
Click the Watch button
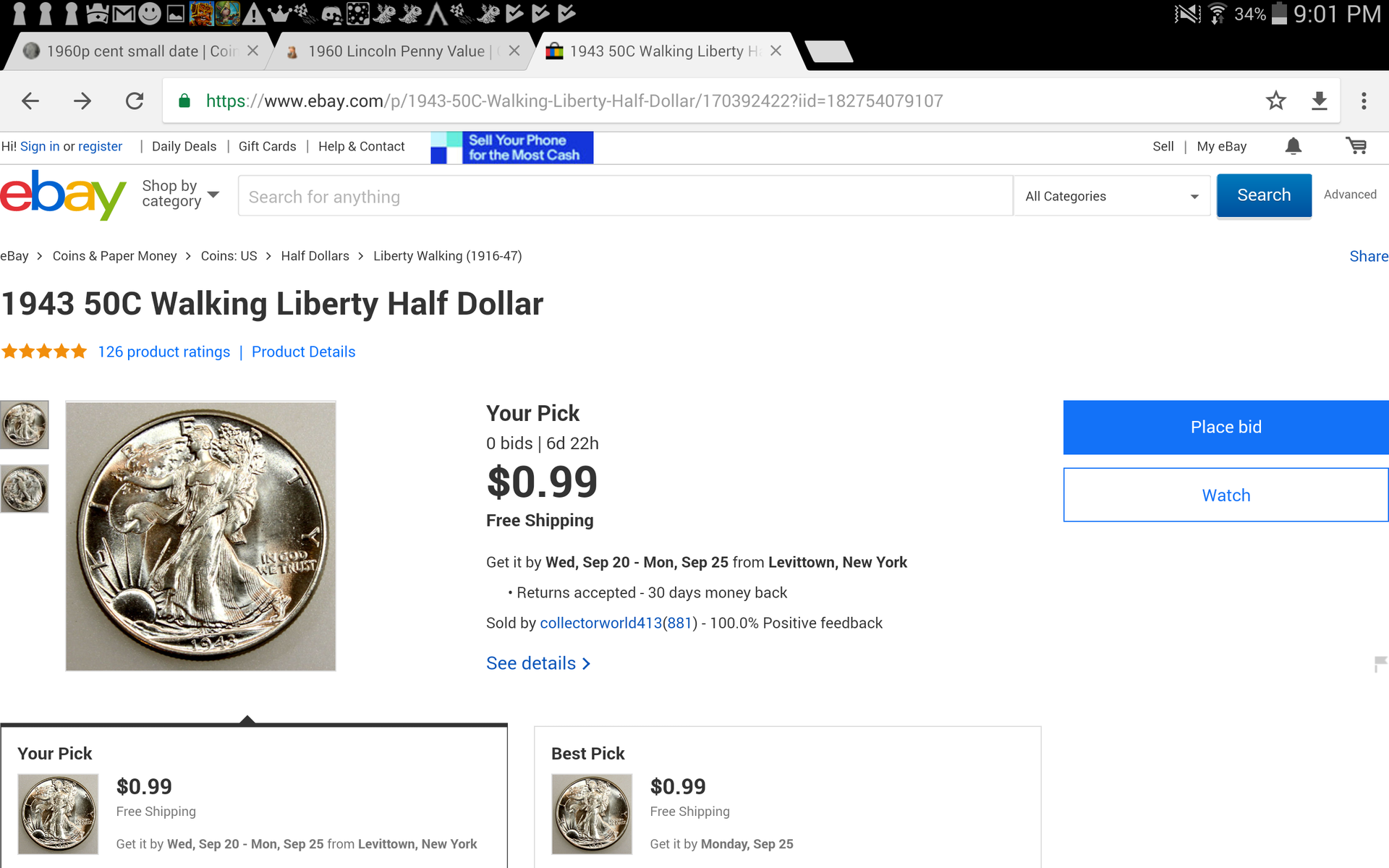(1226, 495)
